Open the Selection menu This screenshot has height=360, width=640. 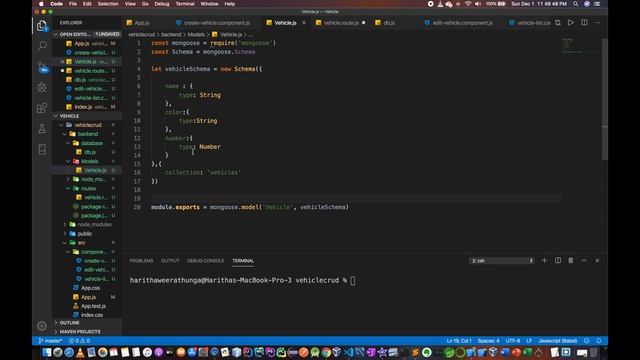pyautogui.click(x=108, y=4)
